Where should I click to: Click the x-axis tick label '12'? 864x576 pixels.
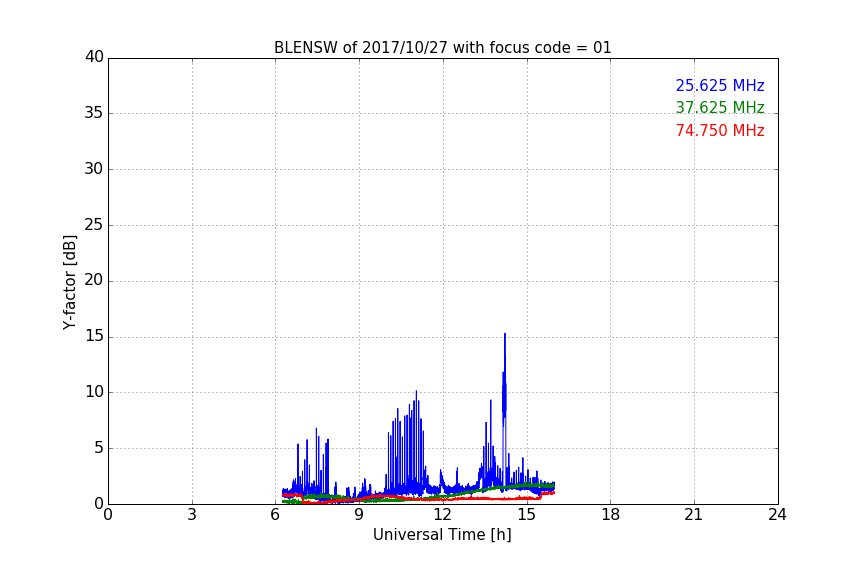coord(442,515)
